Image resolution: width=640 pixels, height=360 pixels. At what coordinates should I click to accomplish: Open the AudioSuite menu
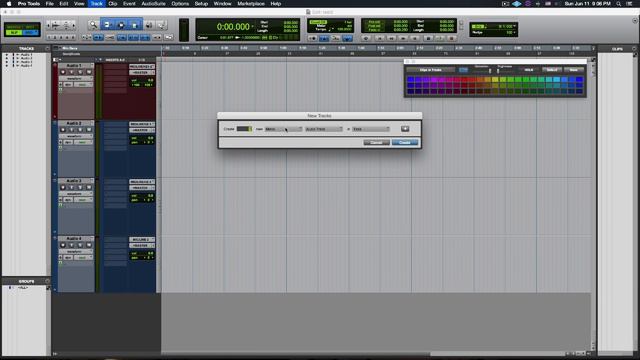153,4
